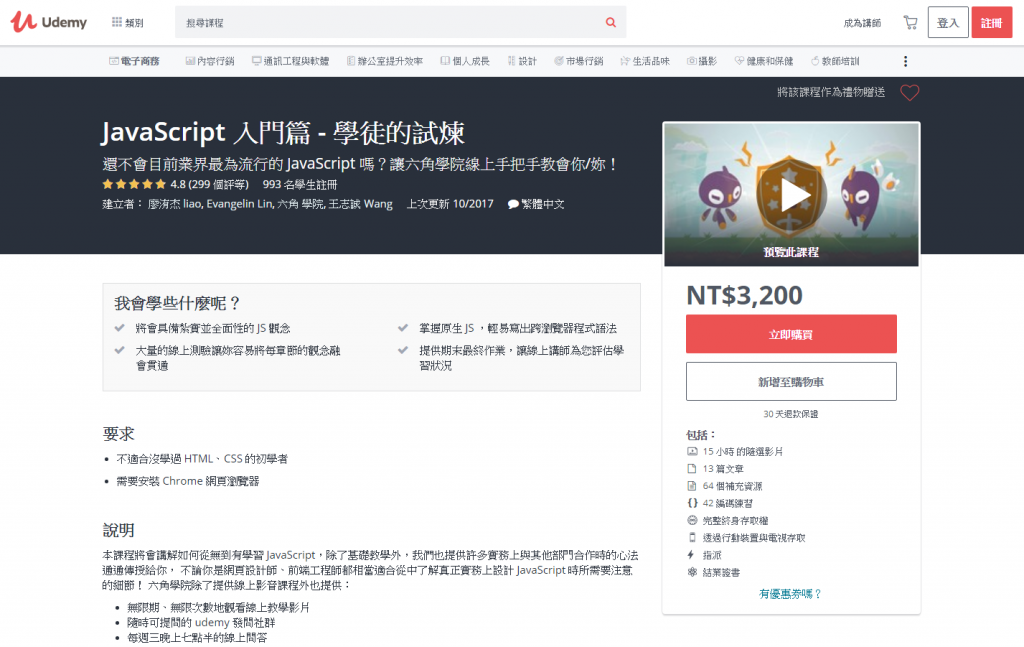Select the 市場行銷 category

tap(579, 61)
